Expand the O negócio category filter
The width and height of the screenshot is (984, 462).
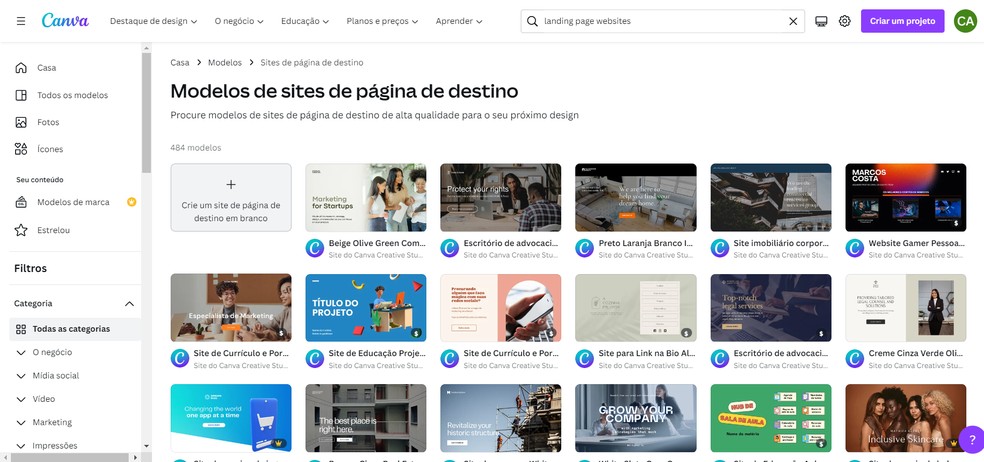point(21,353)
